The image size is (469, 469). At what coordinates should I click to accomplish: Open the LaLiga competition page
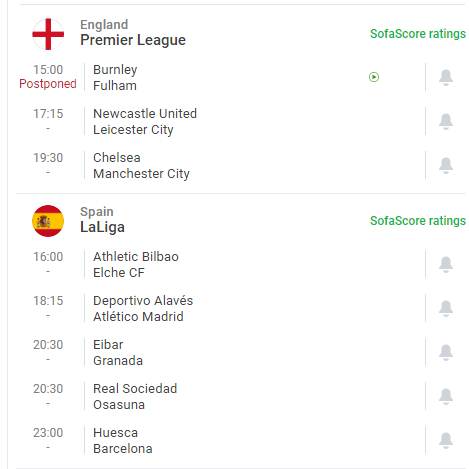click(x=102, y=227)
